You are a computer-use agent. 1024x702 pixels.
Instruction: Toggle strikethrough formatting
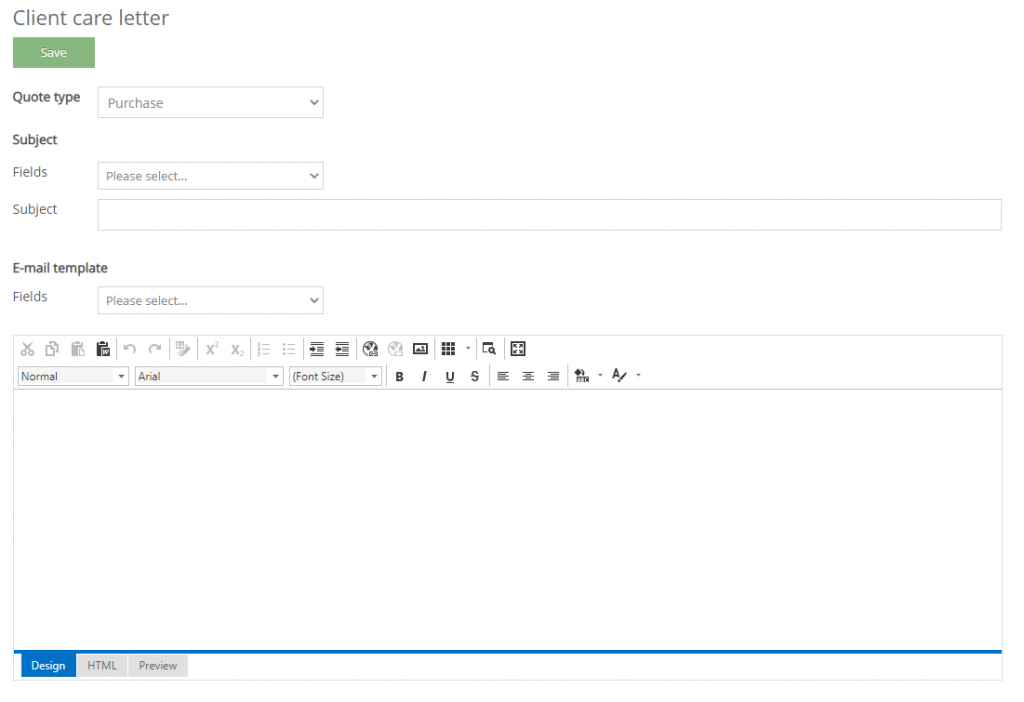pyautogui.click(x=475, y=376)
